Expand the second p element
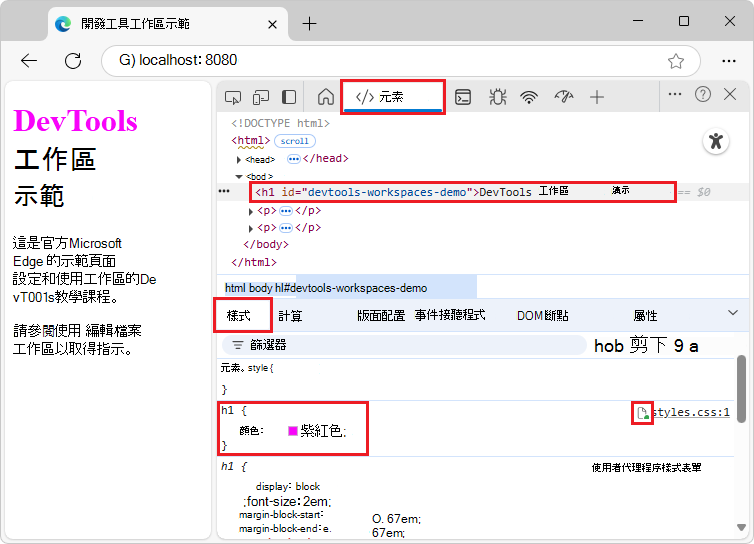Image resolution: width=754 pixels, height=544 pixels. tap(251, 228)
